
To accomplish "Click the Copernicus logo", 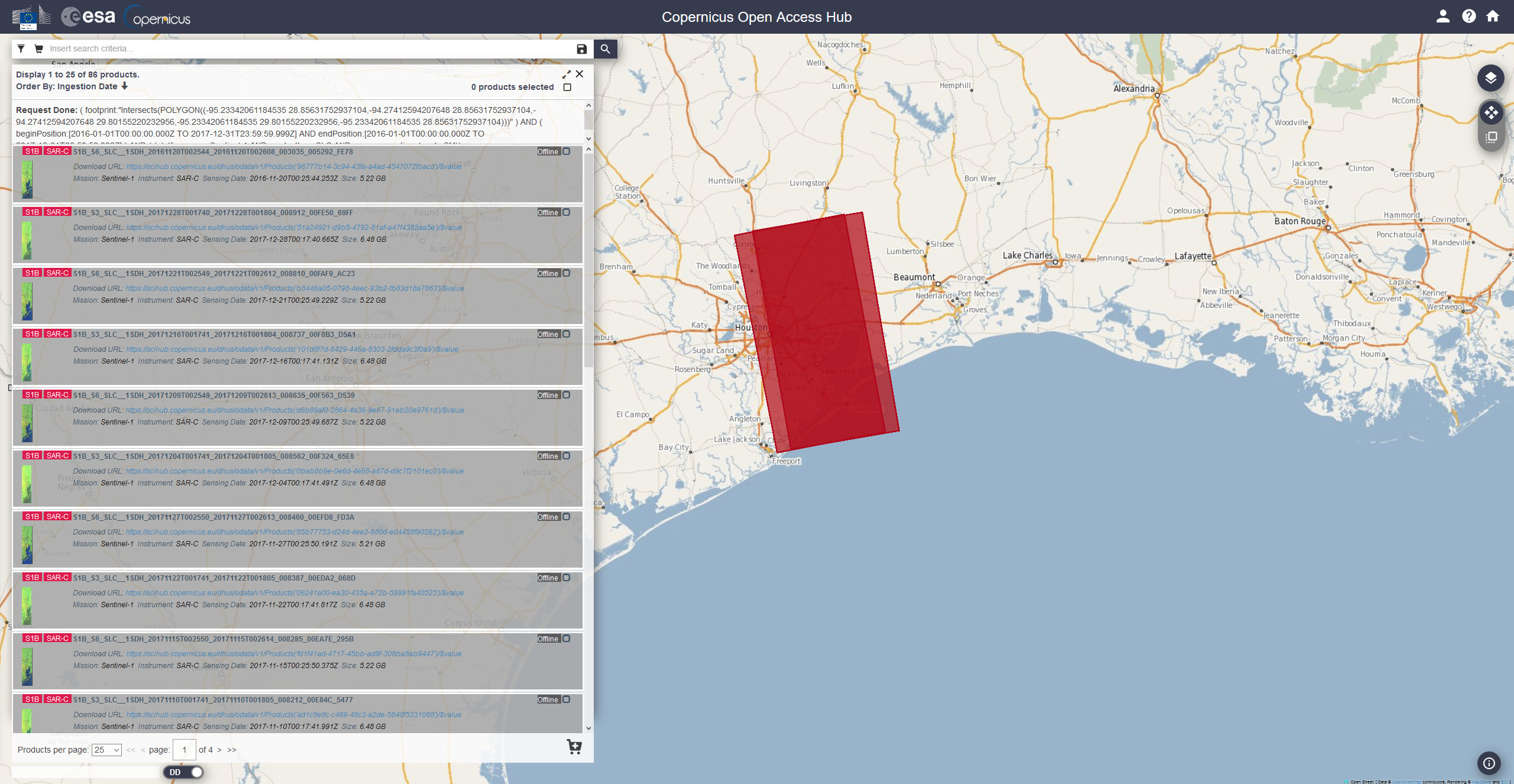I will point(158,17).
